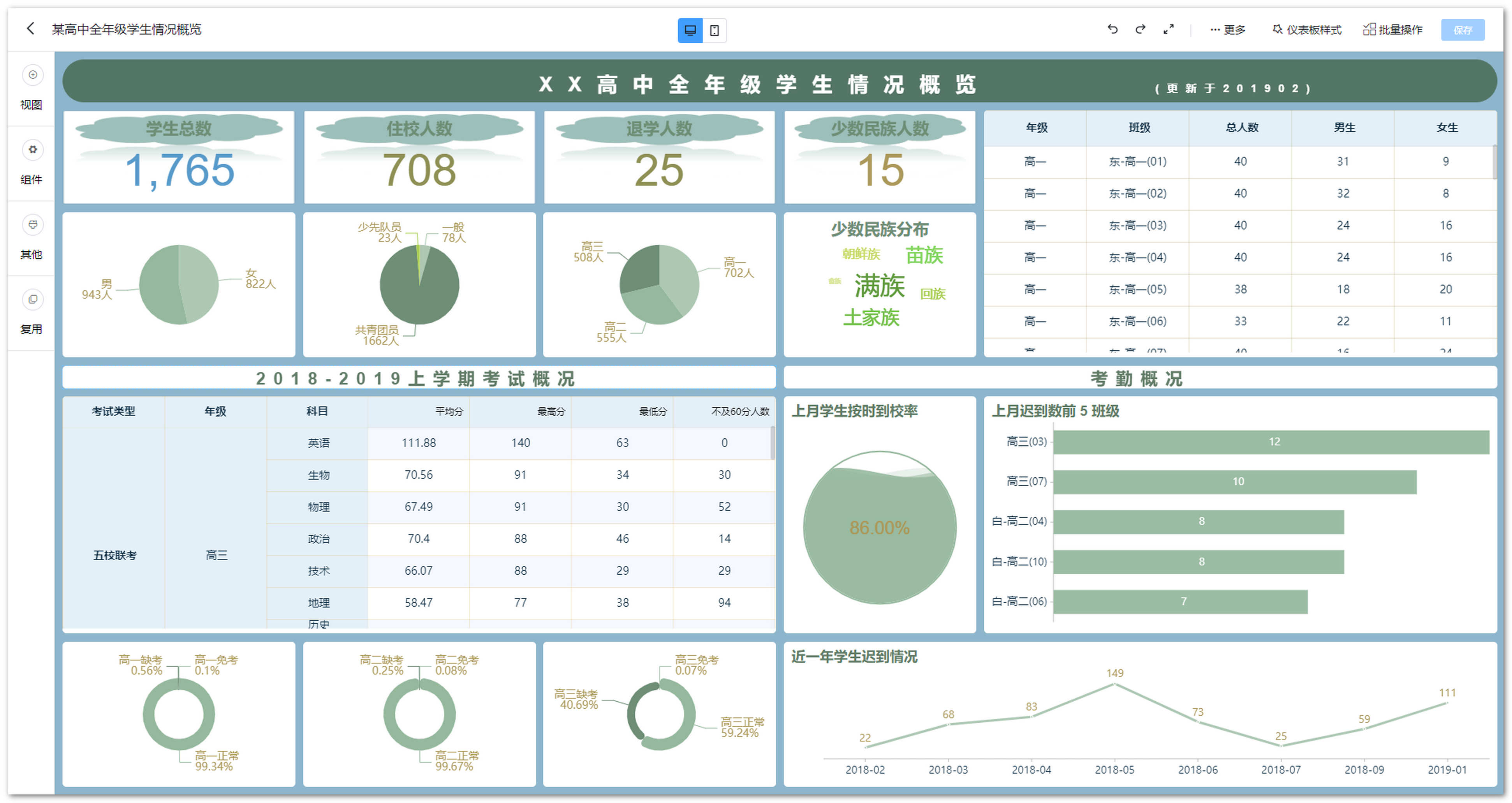1512x803 pixels.
Task: Click the 保存 button
Action: [1463, 30]
